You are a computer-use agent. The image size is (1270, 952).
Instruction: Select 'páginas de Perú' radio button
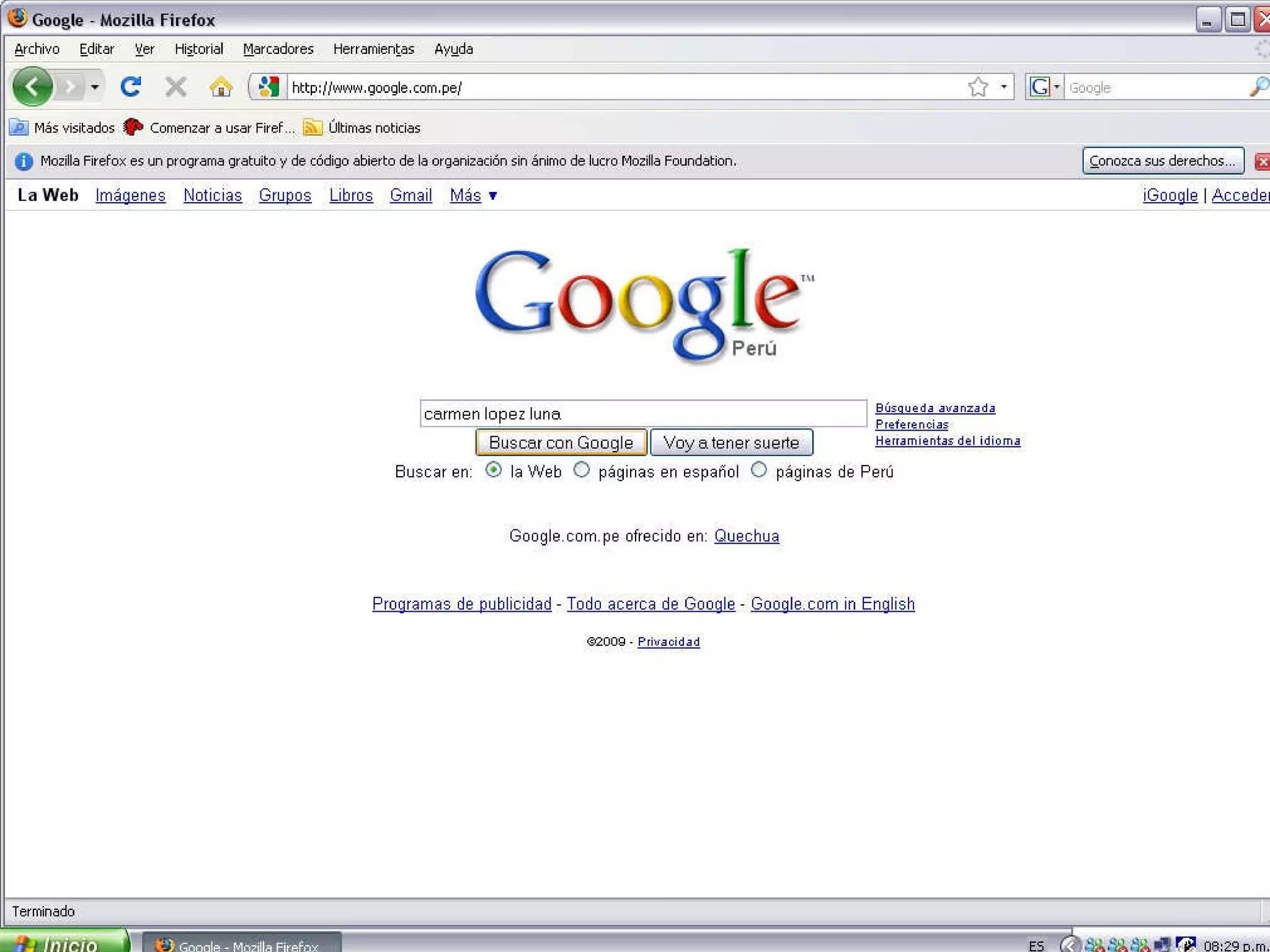click(x=759, y=470)
